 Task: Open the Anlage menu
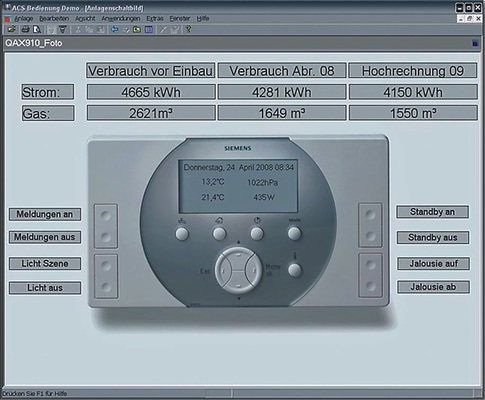(24, 18)
